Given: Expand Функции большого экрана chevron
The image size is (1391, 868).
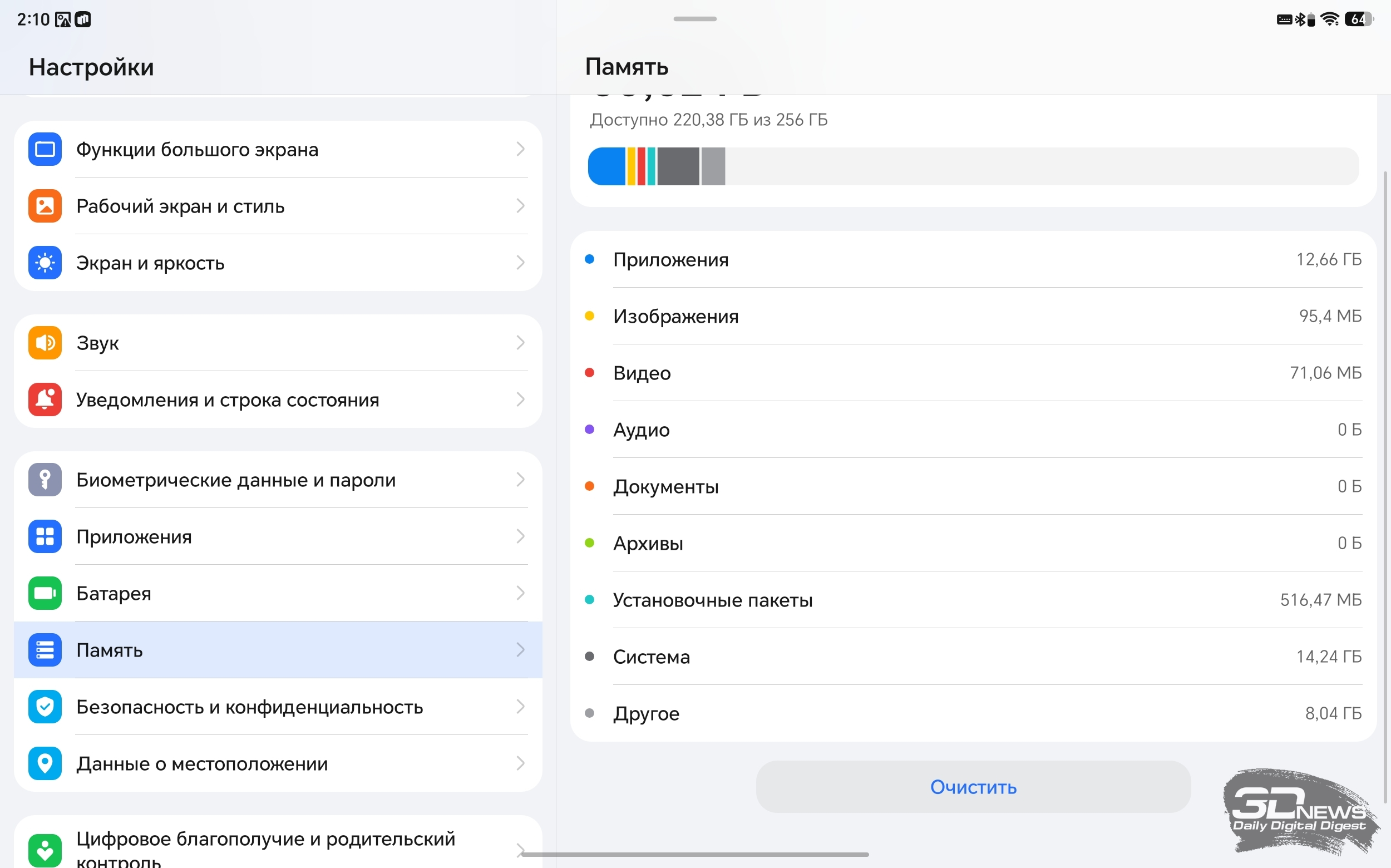Looking at the screenshot, I should click(x=520, y=149).
